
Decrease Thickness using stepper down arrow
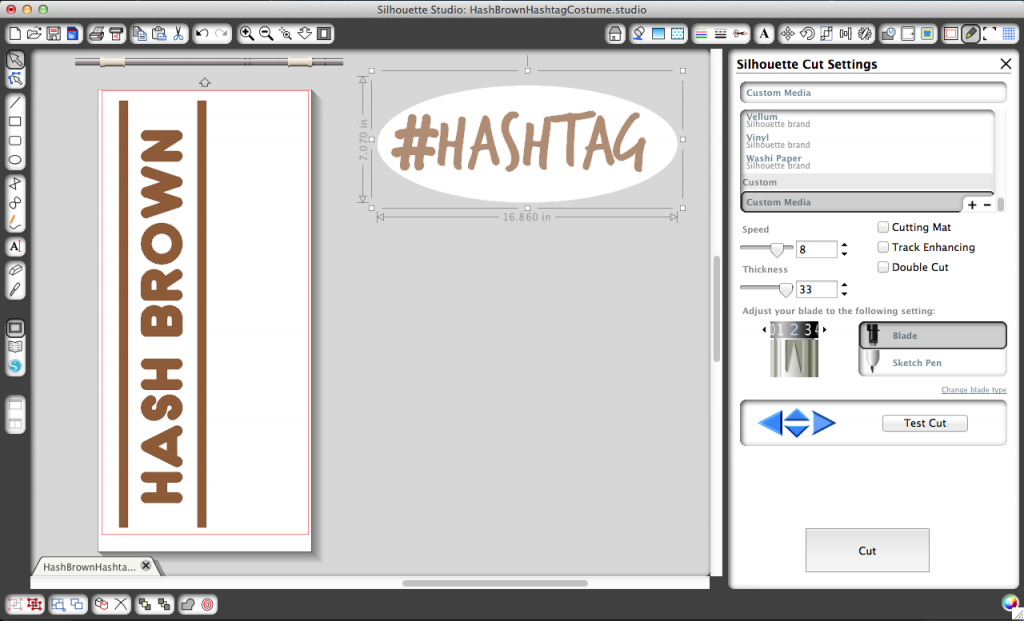844,293
